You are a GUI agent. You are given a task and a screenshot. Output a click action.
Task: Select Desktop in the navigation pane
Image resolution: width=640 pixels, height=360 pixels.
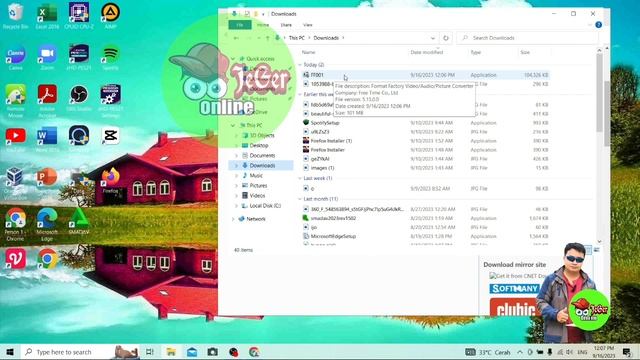[259, 145]
